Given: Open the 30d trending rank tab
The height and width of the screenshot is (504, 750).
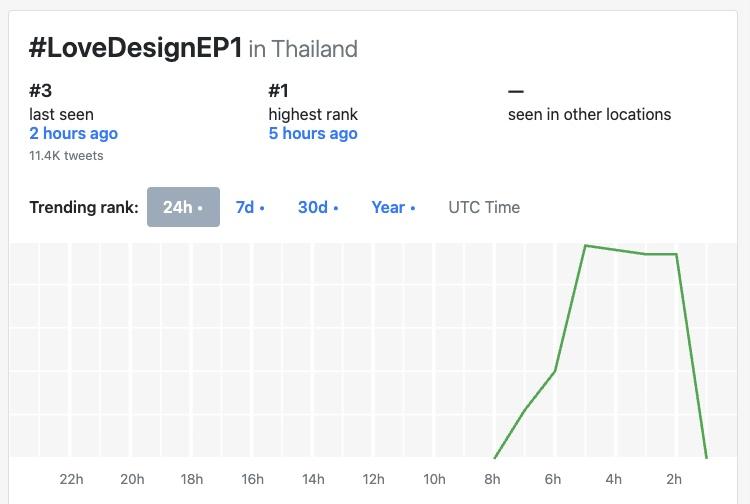Looking at the screenshot, I should tap(317, 207).
